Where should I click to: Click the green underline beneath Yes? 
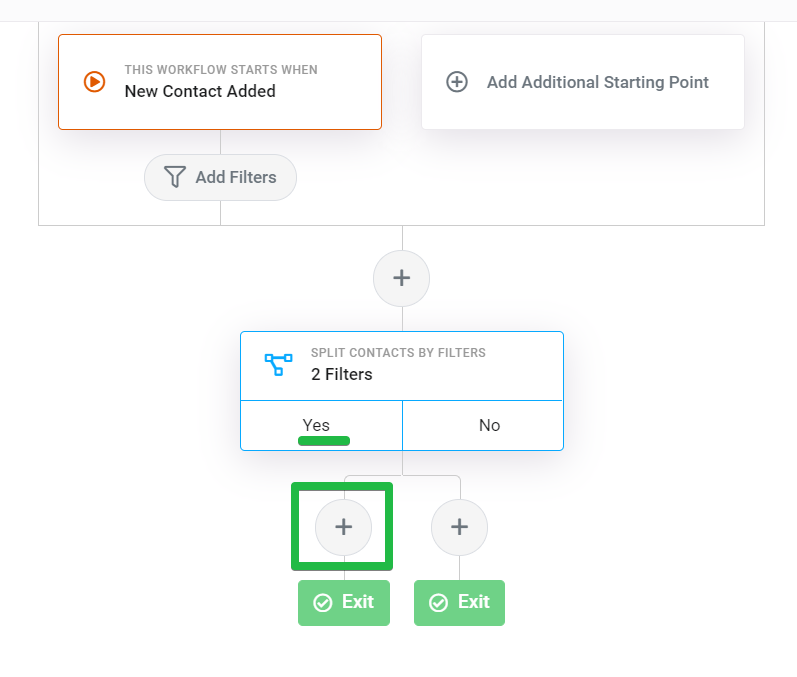(x=324, y=441)
